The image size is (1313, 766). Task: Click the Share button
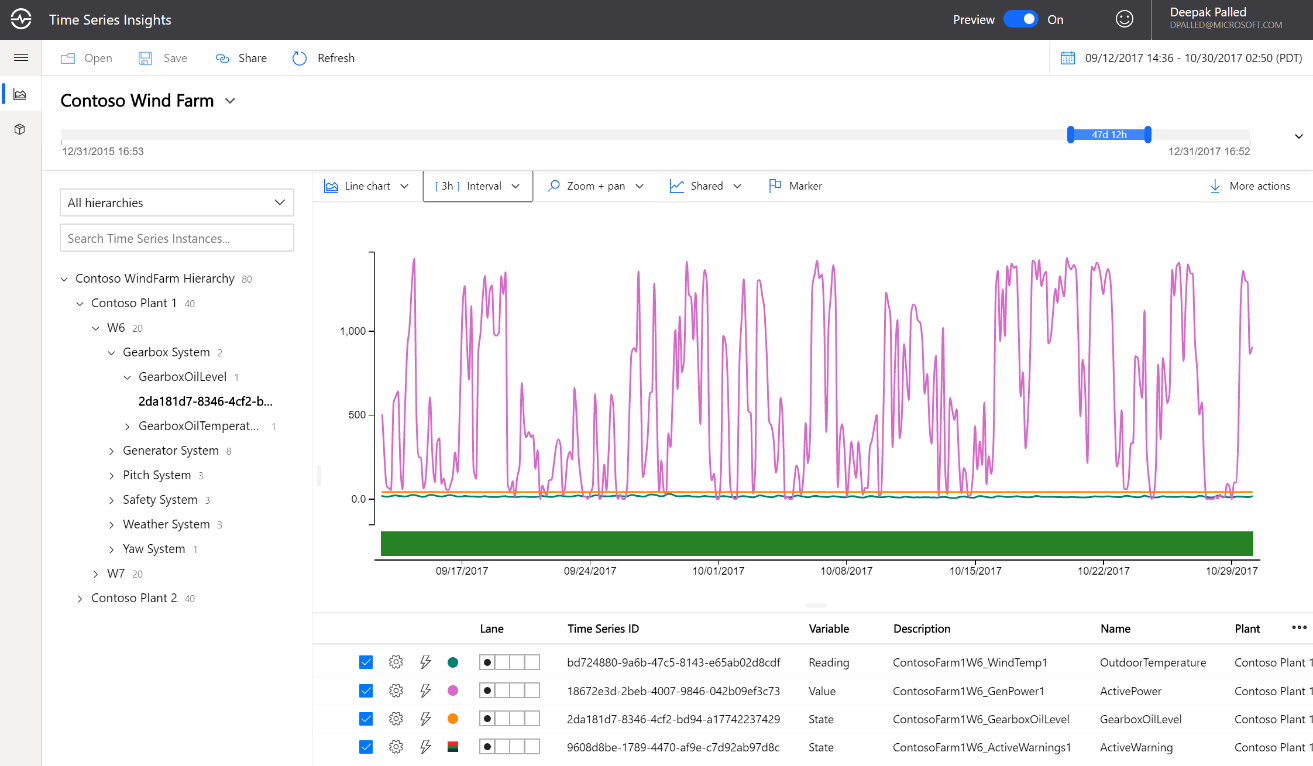(x=240, y=57)
